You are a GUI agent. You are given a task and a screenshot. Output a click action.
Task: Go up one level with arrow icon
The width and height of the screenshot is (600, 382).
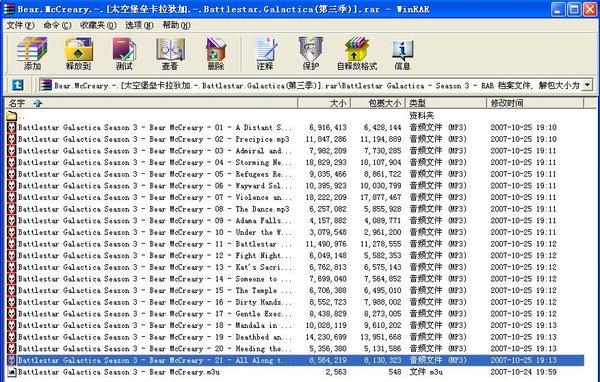18,85
